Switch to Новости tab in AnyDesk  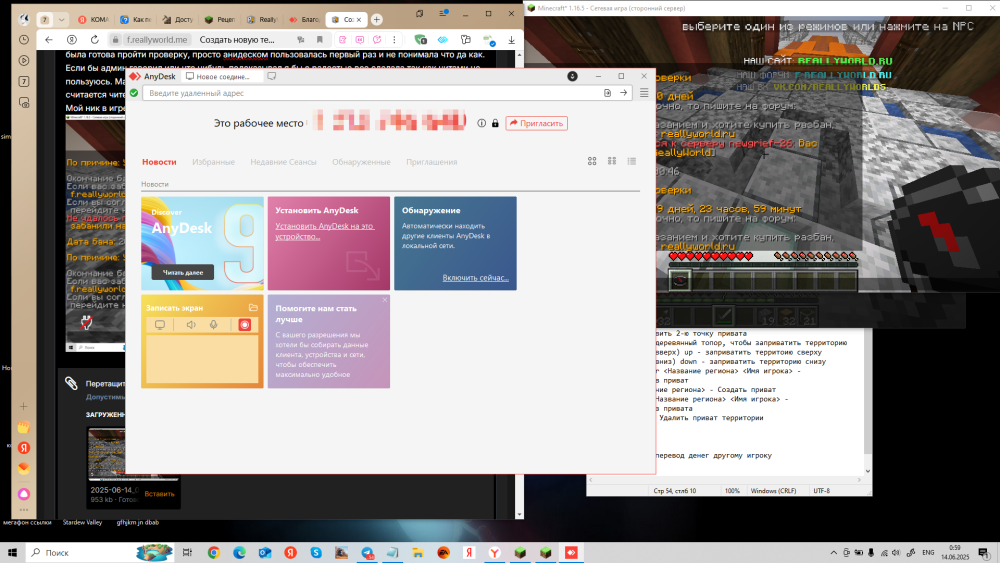pos(159,162)
